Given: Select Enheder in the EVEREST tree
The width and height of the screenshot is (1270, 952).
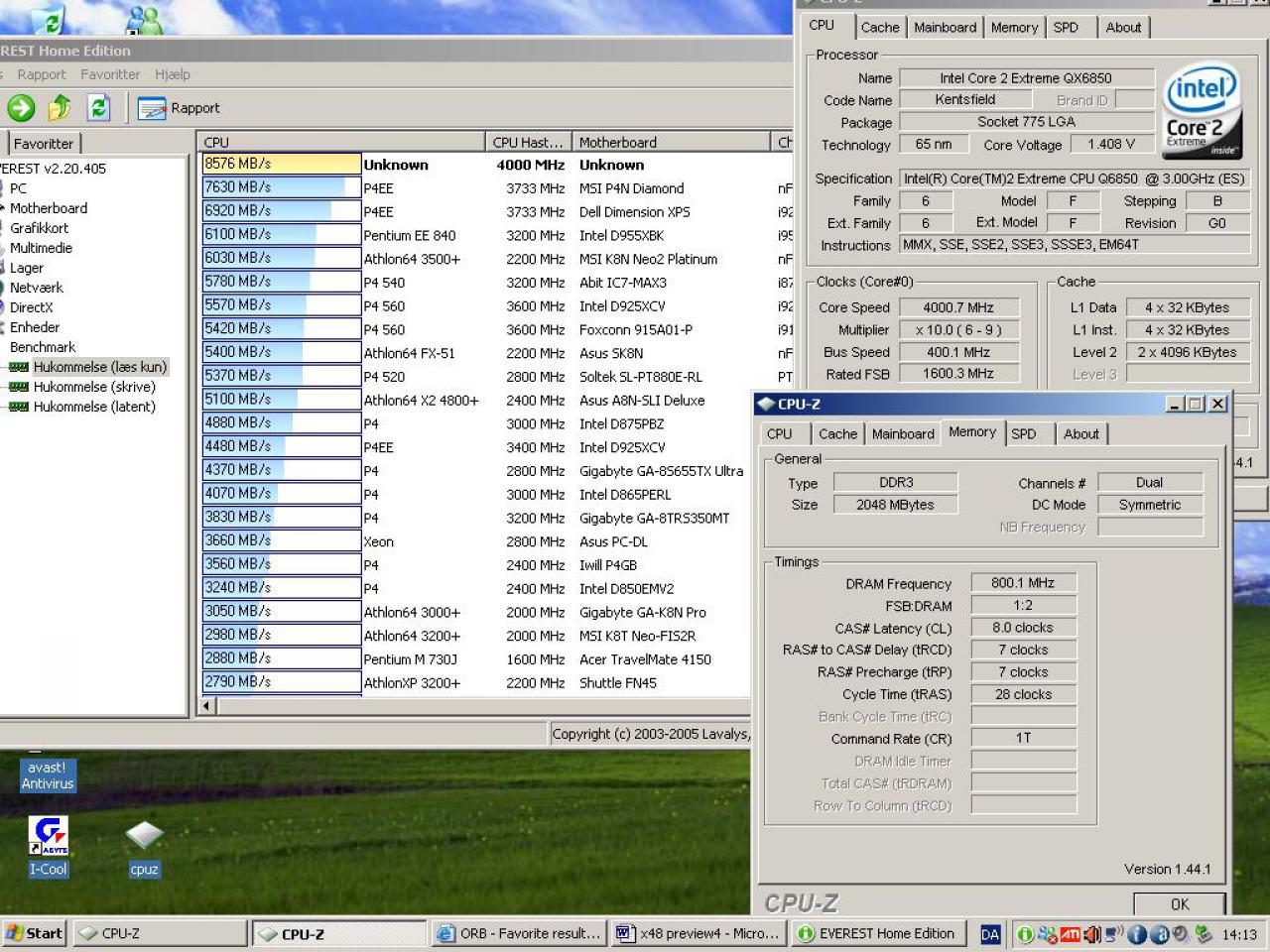Looking at the screenshot, I should [35, 327].
